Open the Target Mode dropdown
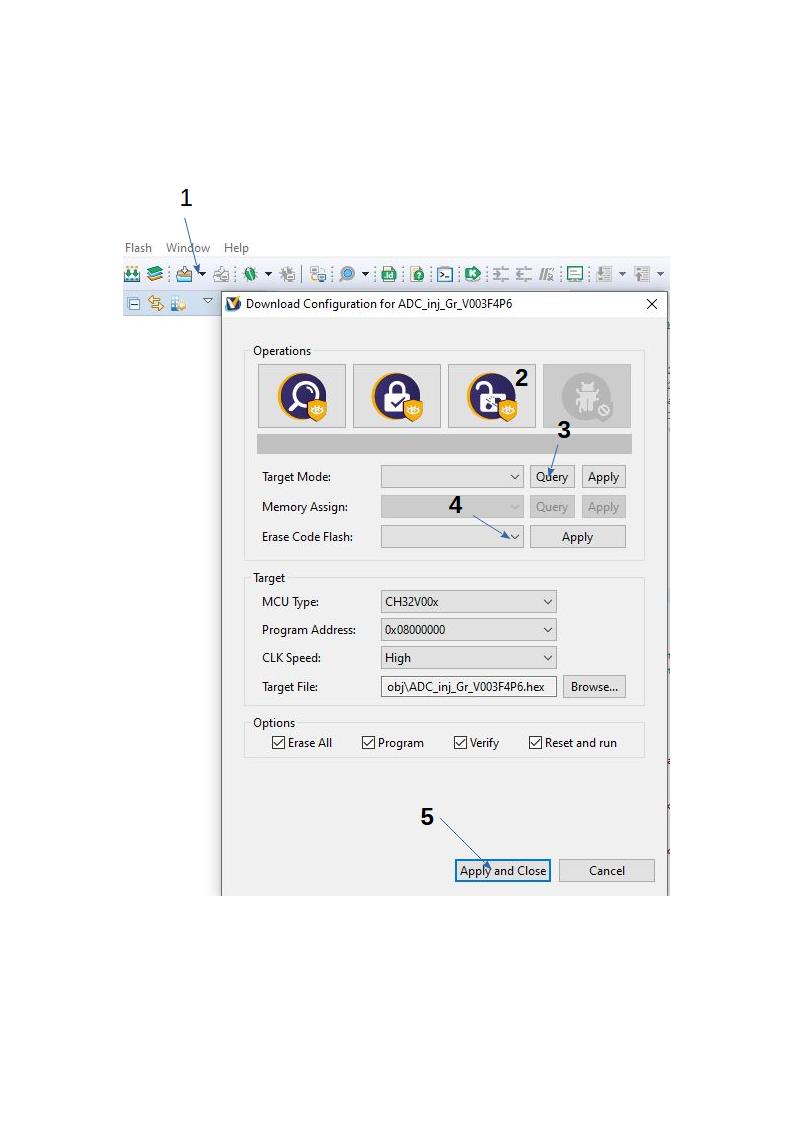794x1123 pixels. click(x=452, y=477)
